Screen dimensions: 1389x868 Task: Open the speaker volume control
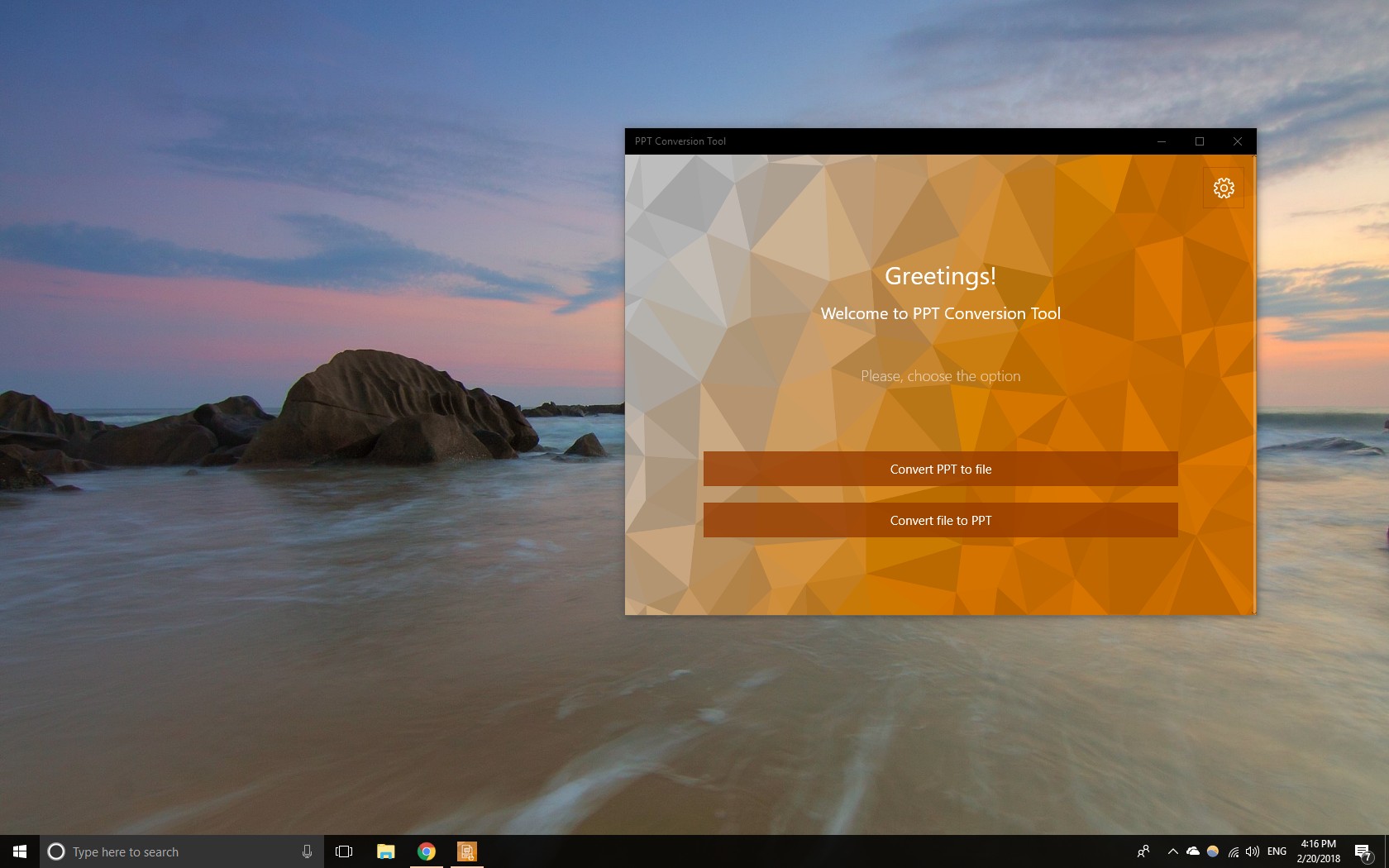click(1253, 851)
